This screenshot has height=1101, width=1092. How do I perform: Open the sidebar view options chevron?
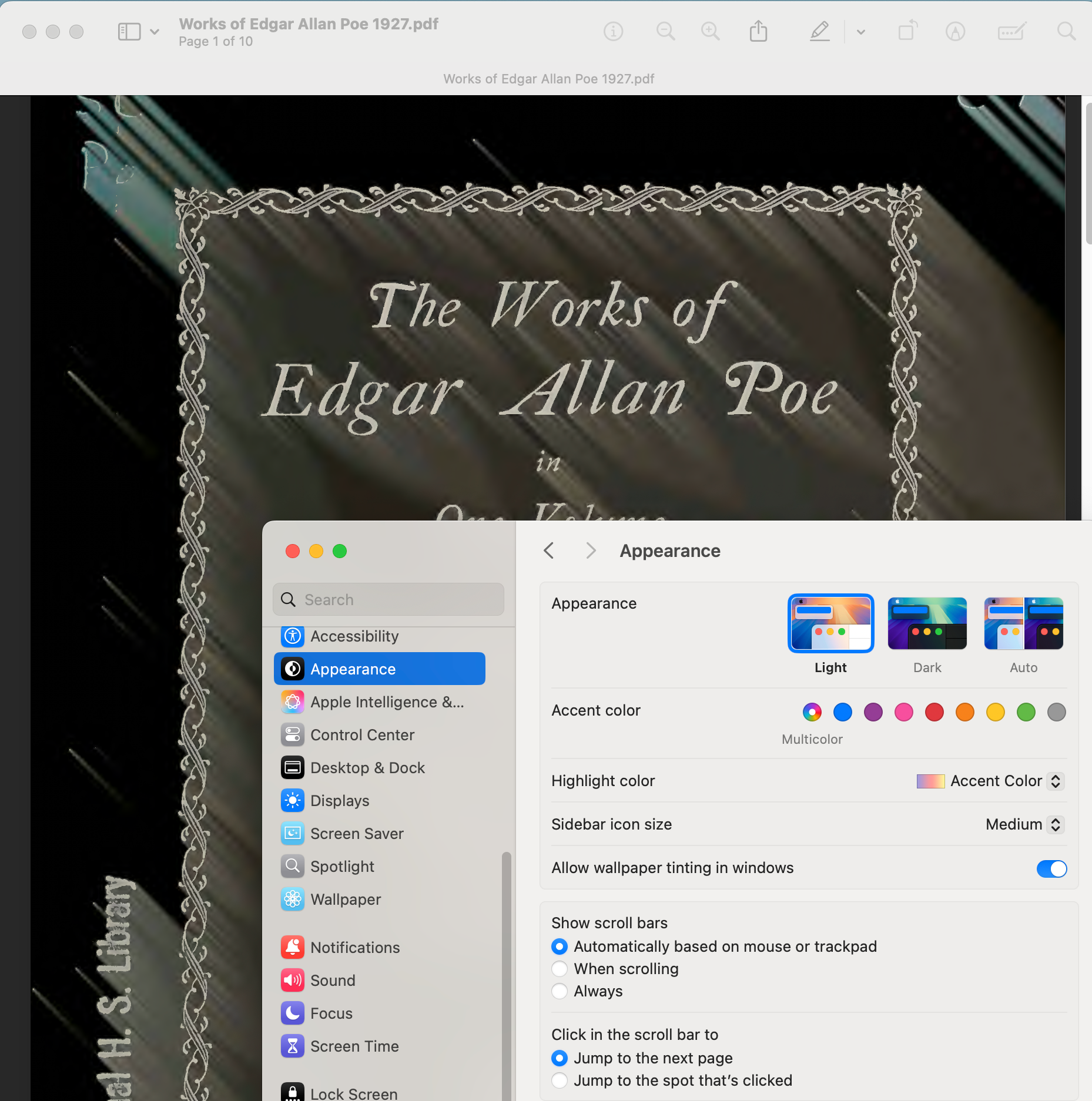click(x=155, y=32)
